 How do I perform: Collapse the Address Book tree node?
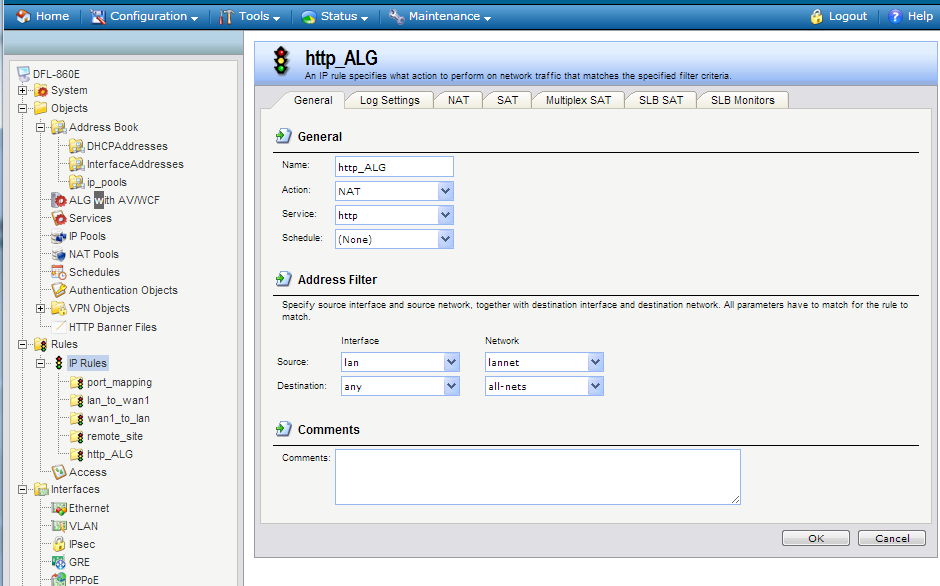[x=41, y=127]
